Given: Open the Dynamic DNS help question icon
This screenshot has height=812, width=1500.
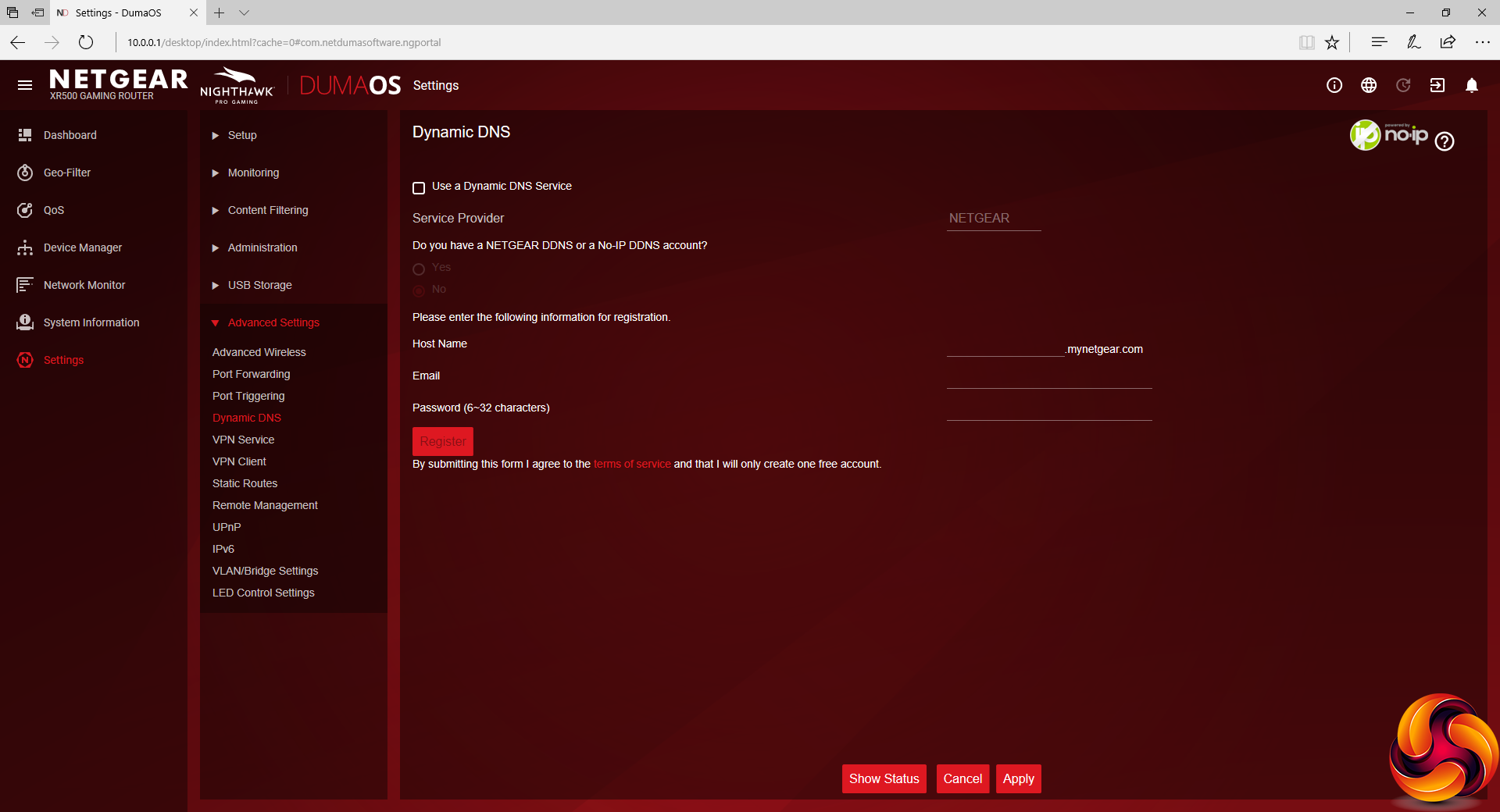Looking at the screenshot, I should tap(1445, 141).
